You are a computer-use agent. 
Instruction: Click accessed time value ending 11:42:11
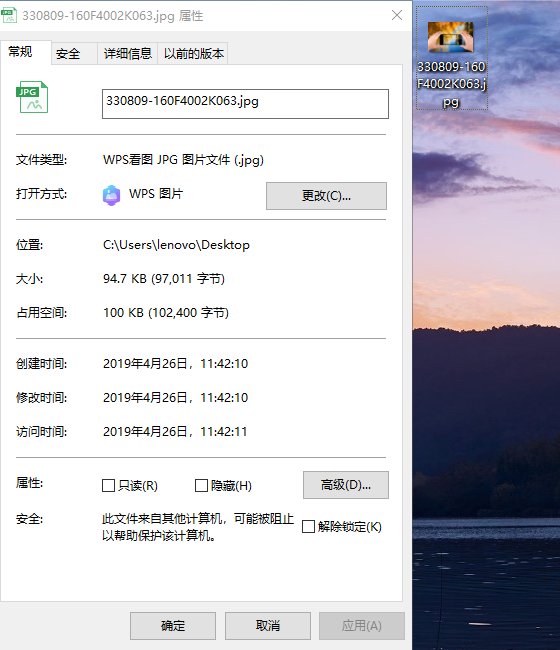[x=175, y=432]
